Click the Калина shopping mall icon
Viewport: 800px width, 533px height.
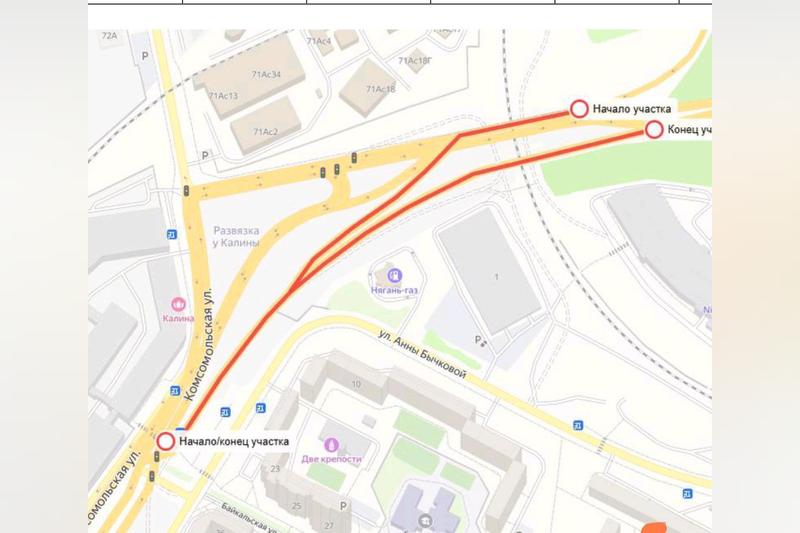(178, 304)
